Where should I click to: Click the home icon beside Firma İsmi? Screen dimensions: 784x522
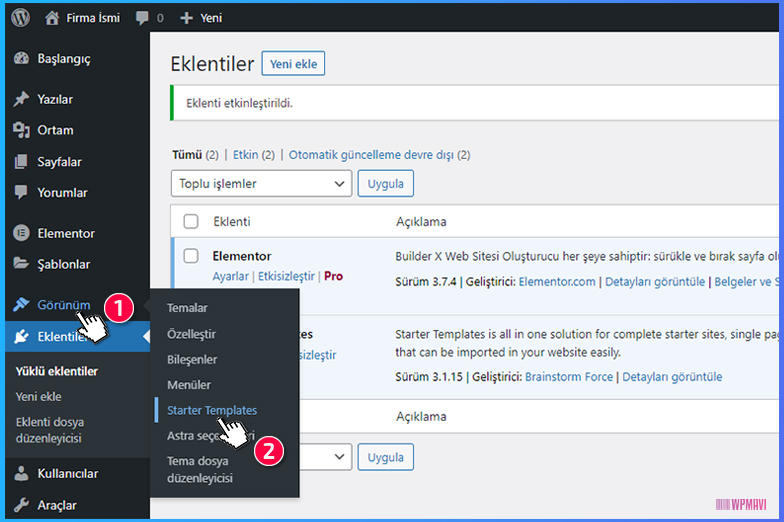tap(52, 18)
